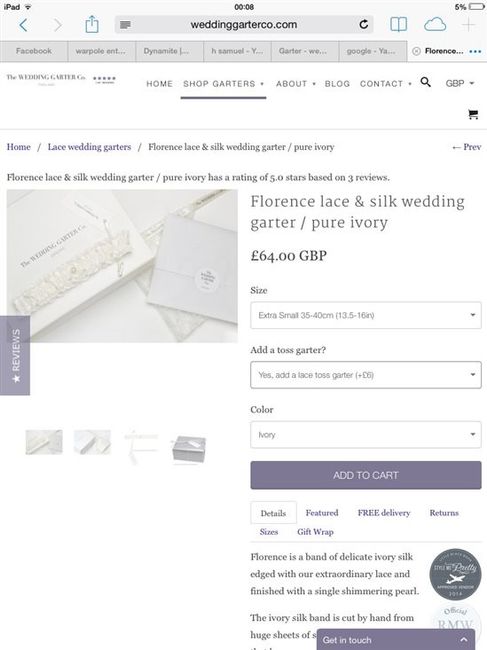Open the Gift Wrap tab
The image size is (487, 650).
(315, 532)
